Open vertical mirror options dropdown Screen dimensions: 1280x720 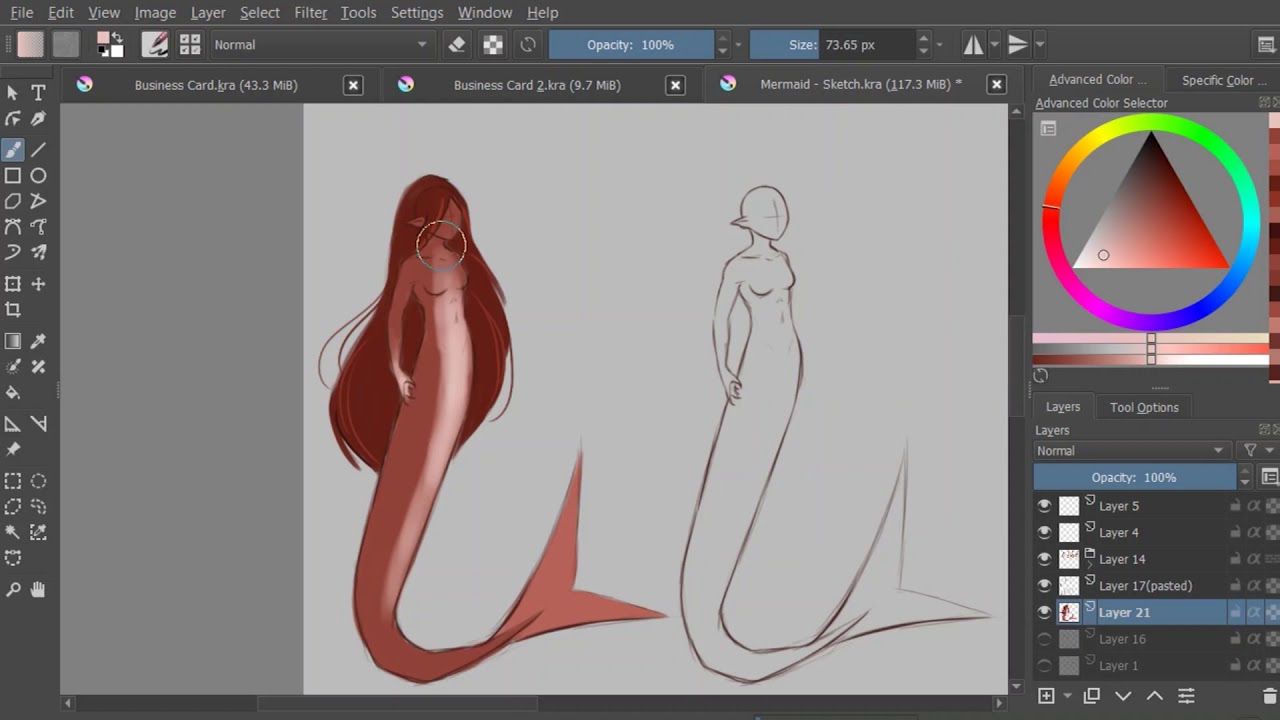(1040, 44)
